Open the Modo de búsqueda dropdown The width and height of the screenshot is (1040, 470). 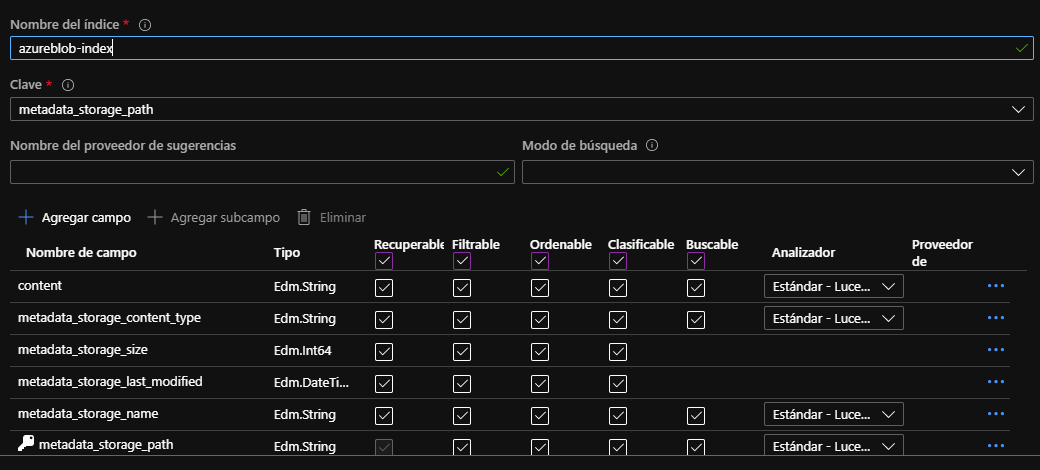point(777,172)
